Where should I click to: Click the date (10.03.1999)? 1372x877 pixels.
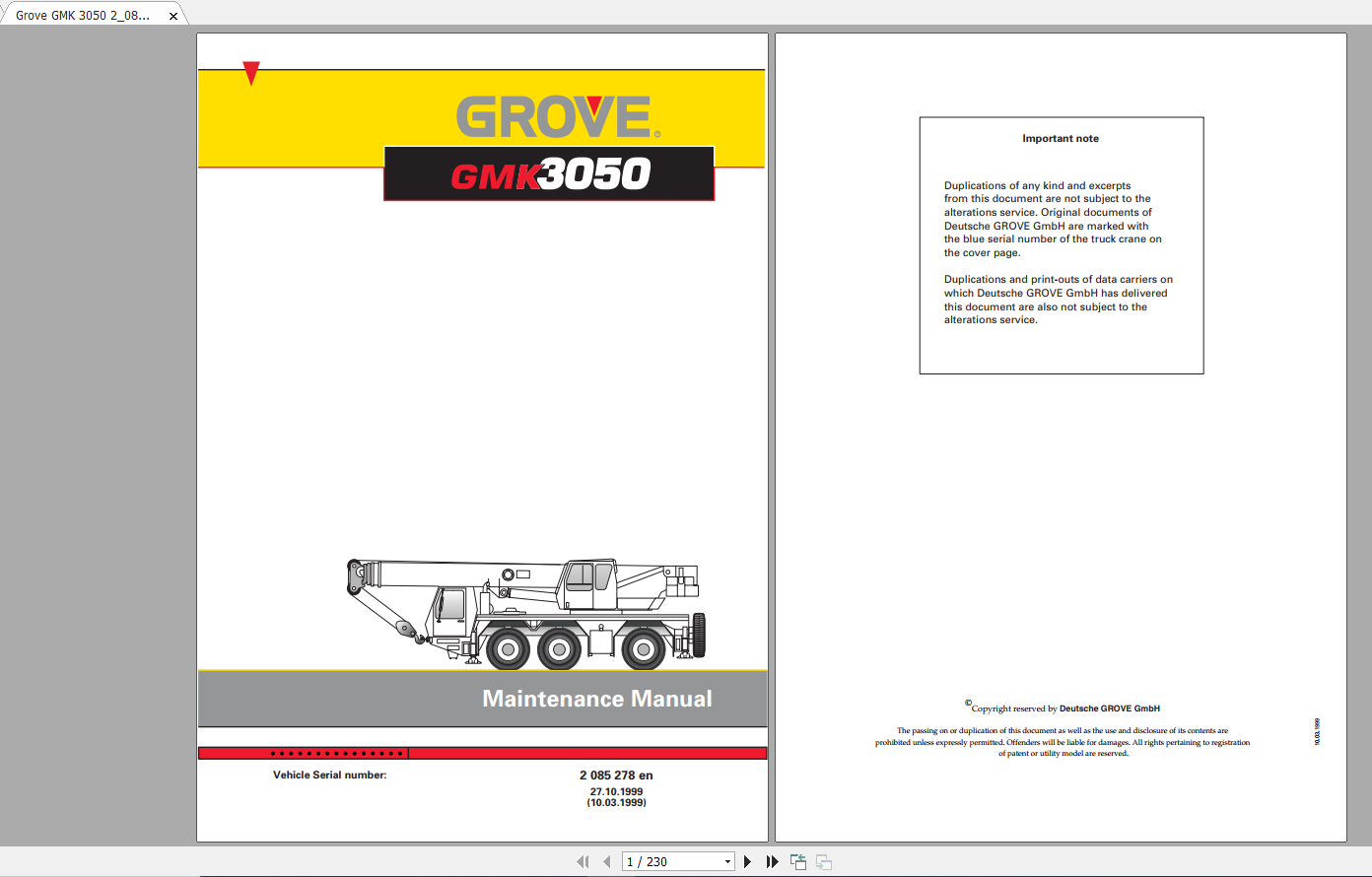pyautogui.click(x=616, y=802)
